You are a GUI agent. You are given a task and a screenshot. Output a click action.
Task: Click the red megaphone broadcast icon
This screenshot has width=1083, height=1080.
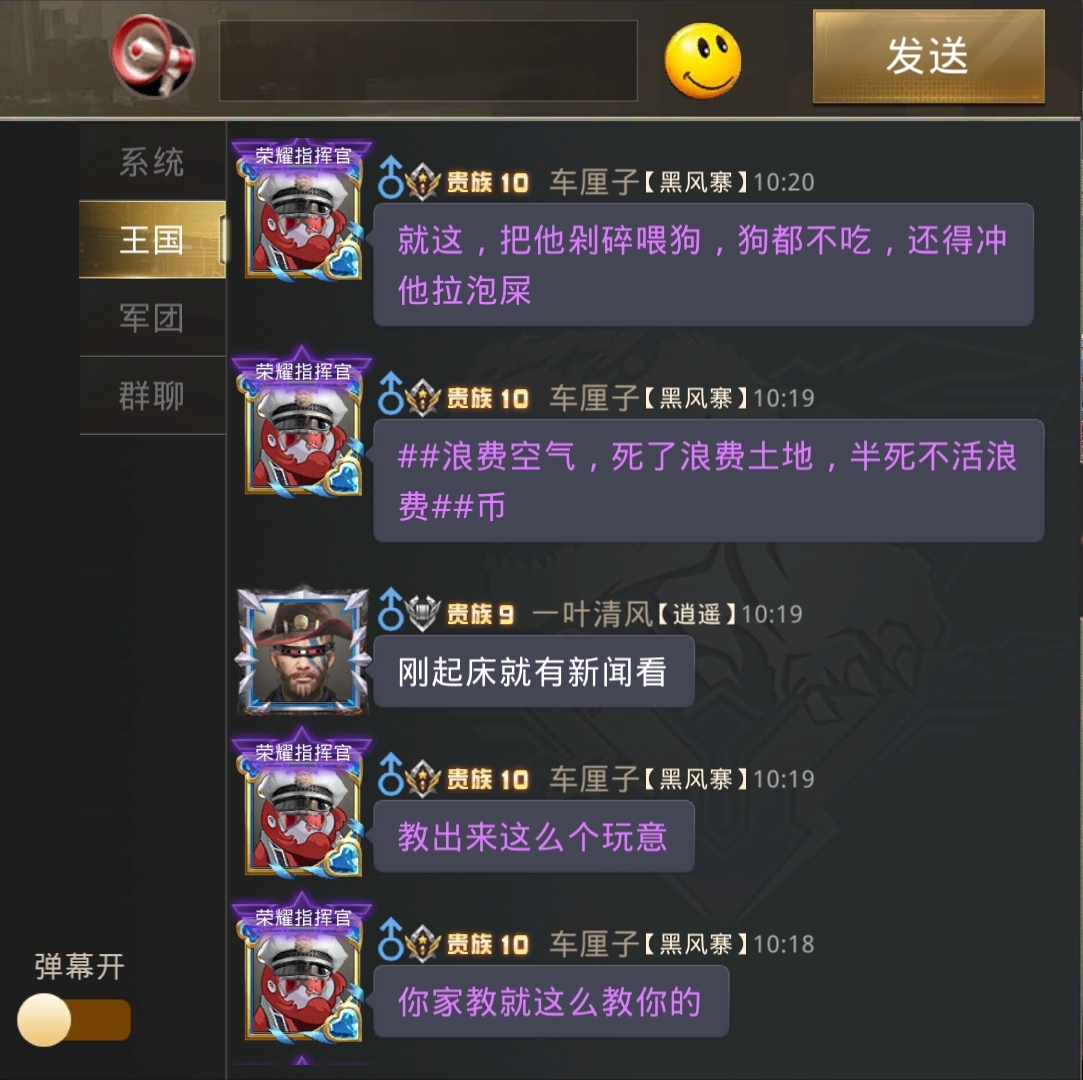[x=153, y=57]
